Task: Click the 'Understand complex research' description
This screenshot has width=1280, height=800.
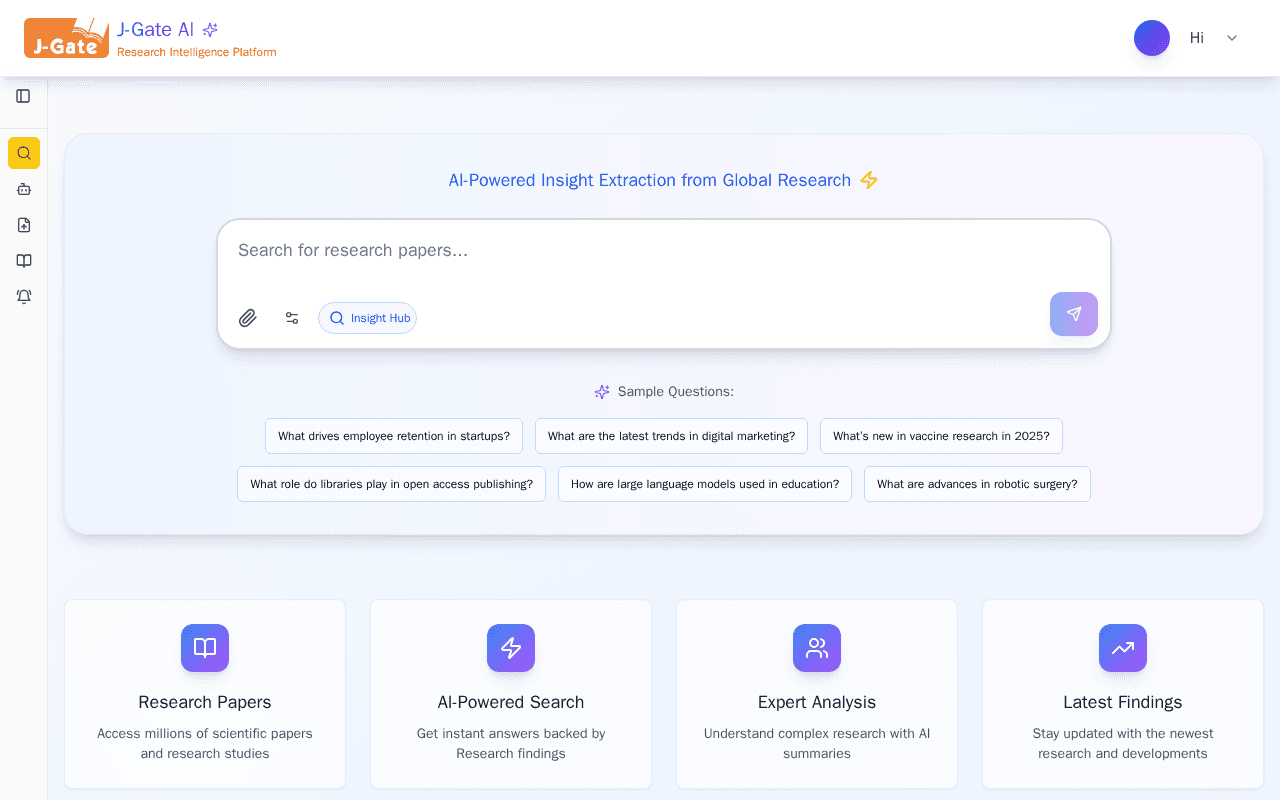Action: (817, 743)
